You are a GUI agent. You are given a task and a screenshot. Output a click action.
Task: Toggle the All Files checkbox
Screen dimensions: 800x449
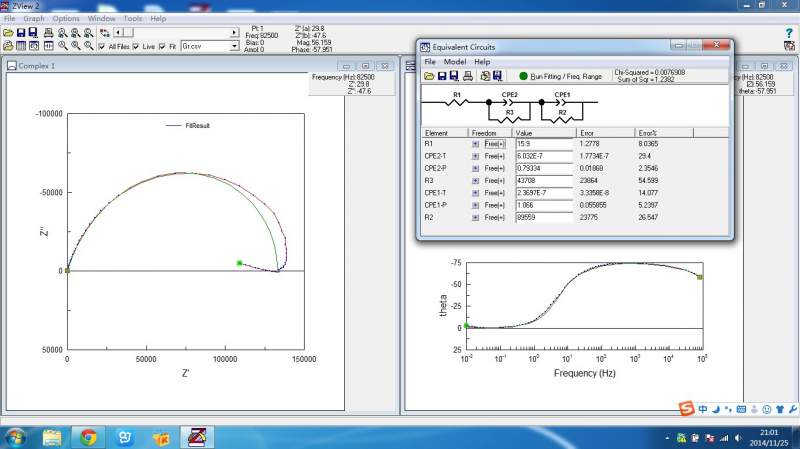(x=102, y=46)
